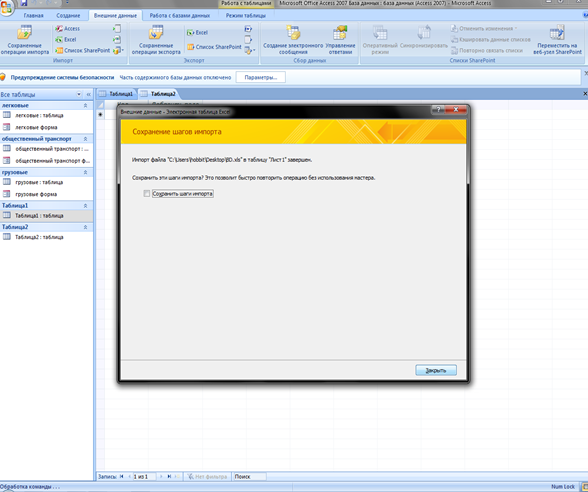Open the Office button menu
The image size is (588, 492).
(6, 8)
